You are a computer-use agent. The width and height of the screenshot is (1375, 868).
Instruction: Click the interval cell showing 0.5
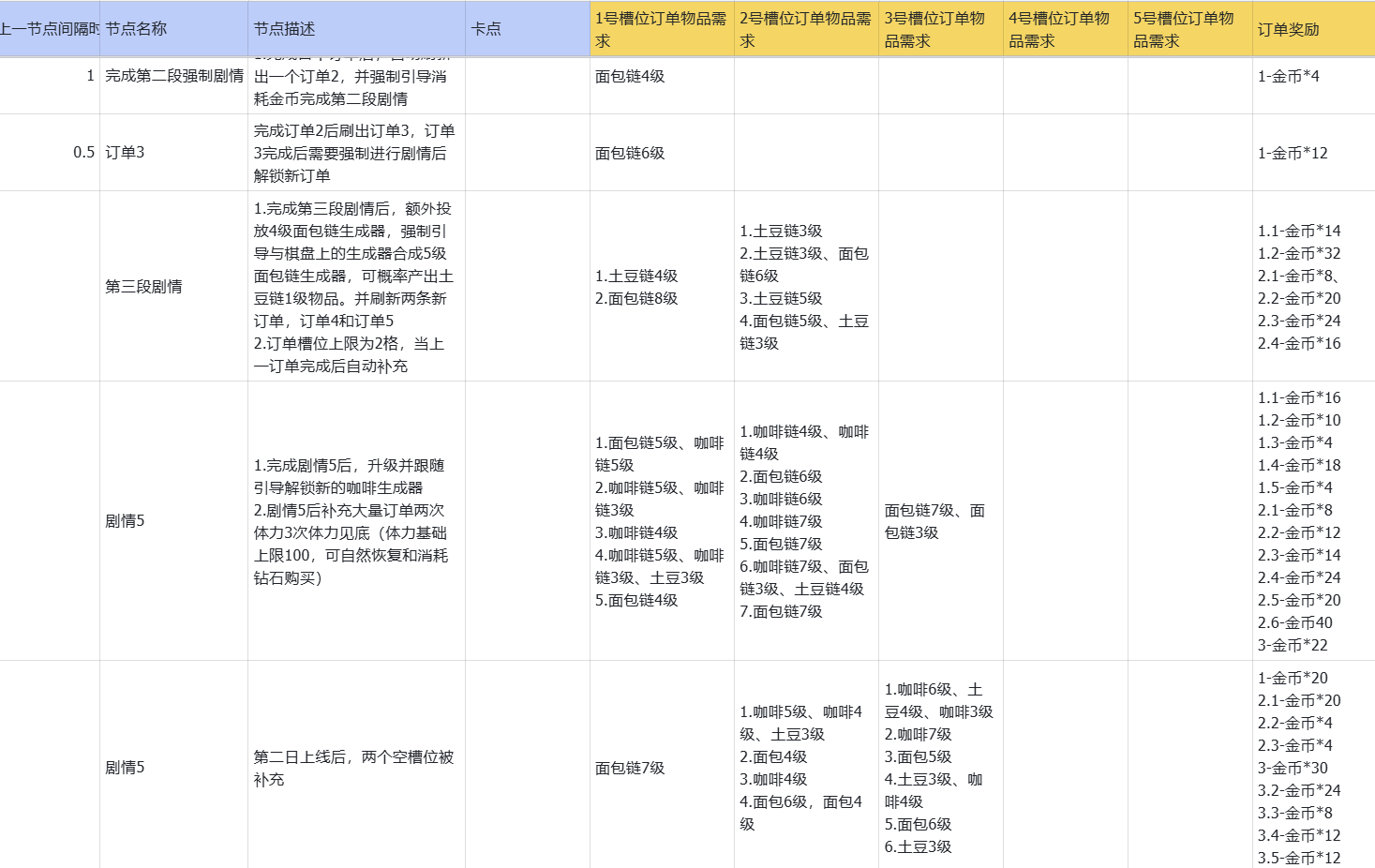50,153
